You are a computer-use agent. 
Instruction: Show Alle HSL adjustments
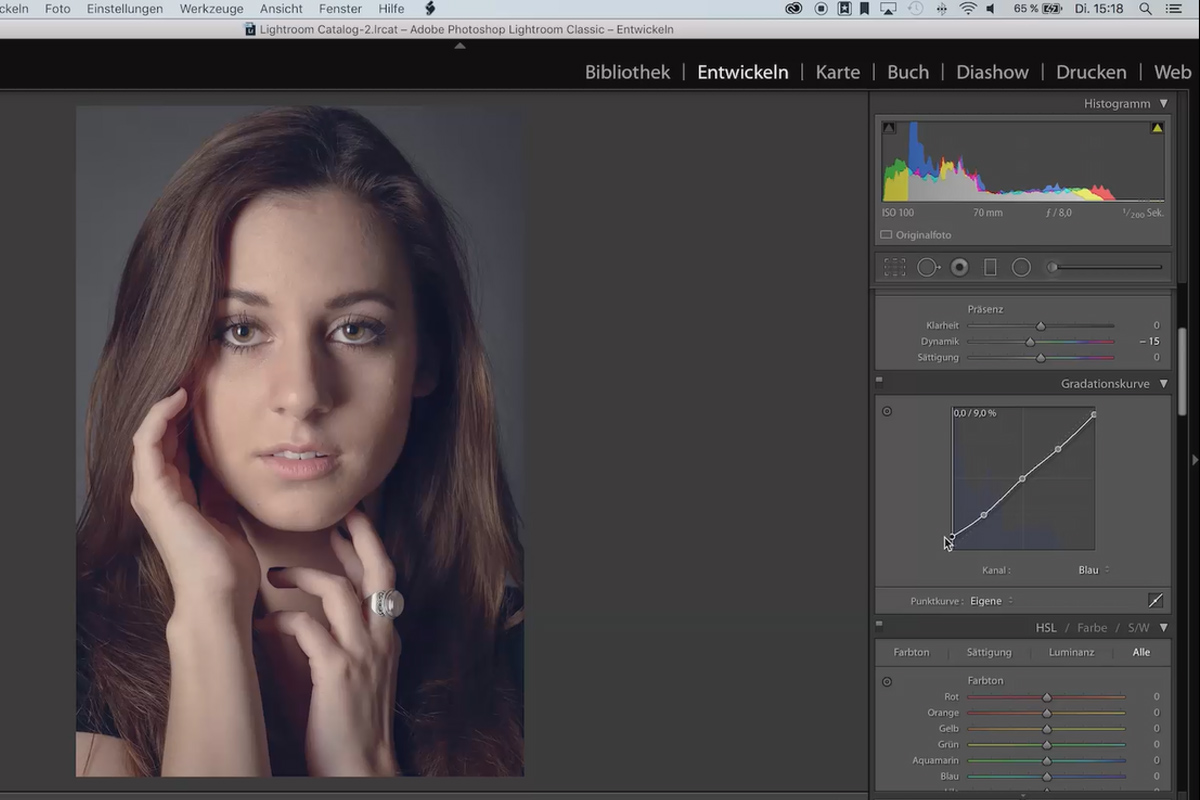[x=1141, y=652]
